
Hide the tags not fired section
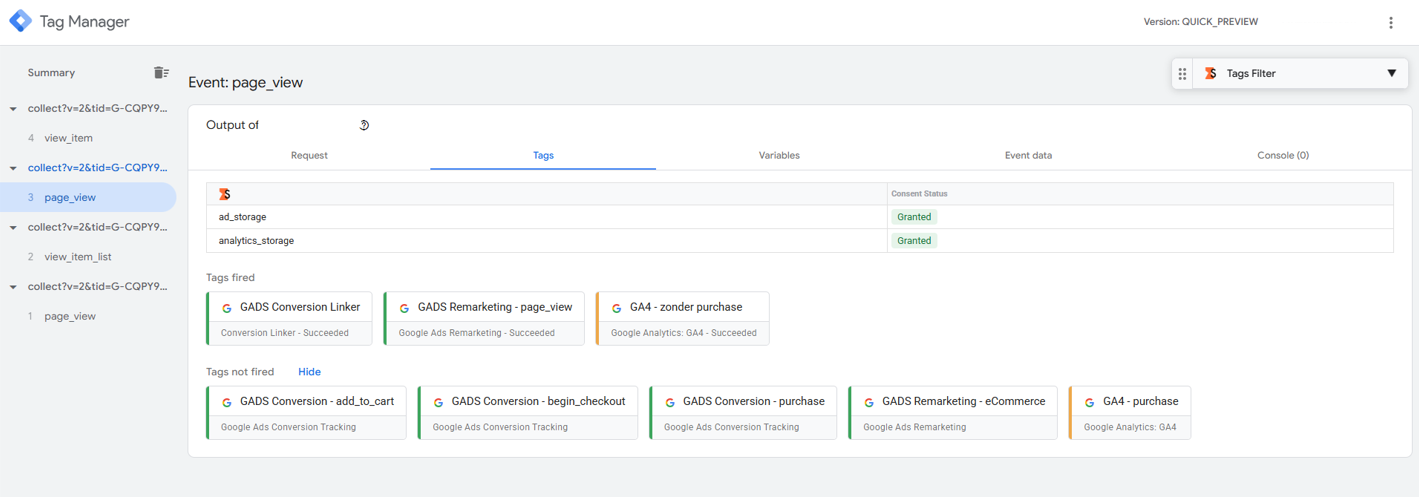coord(309,372)
